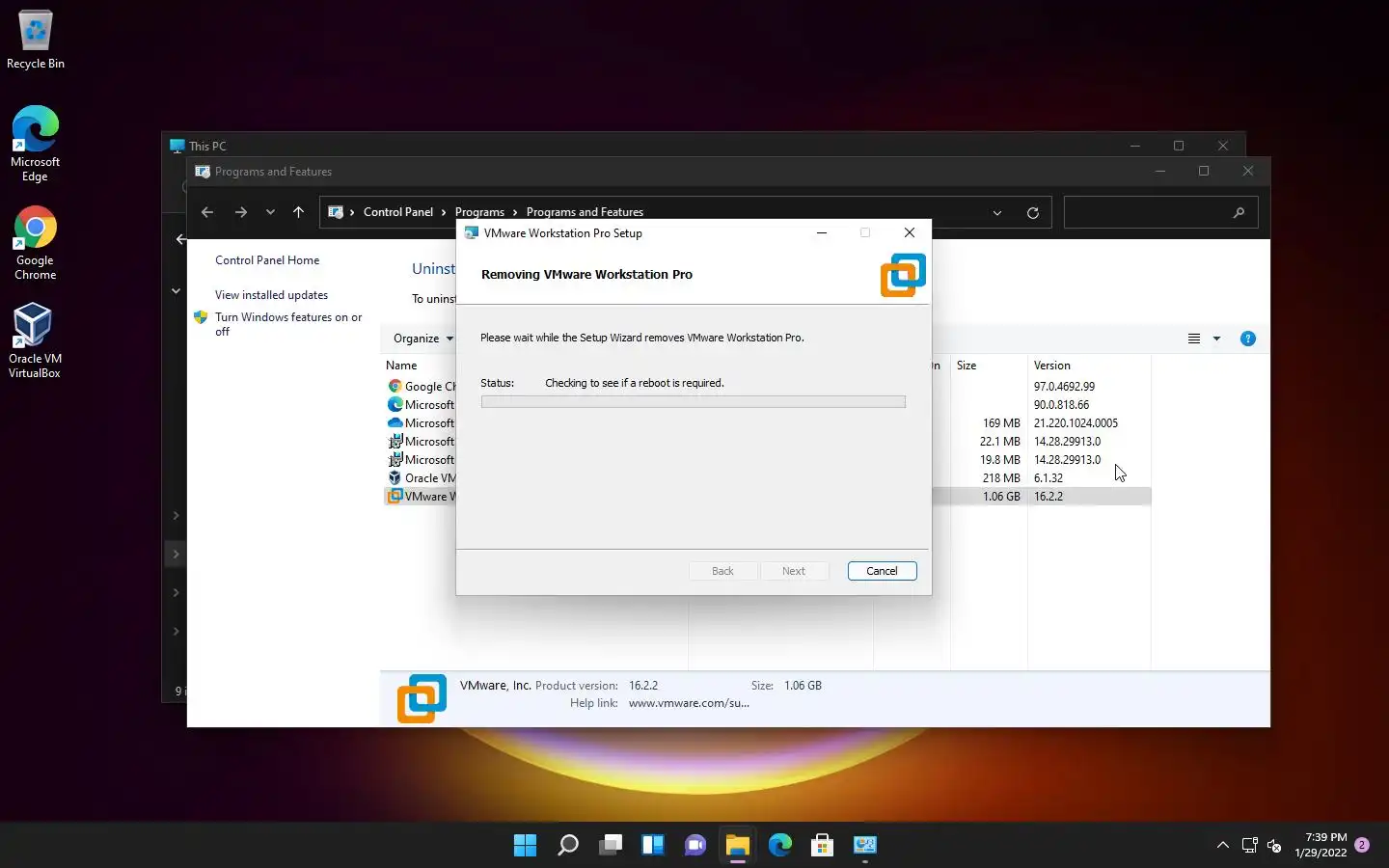Click Programs and Features breadcrumb
1389x868 pixels.
[585, 212]
